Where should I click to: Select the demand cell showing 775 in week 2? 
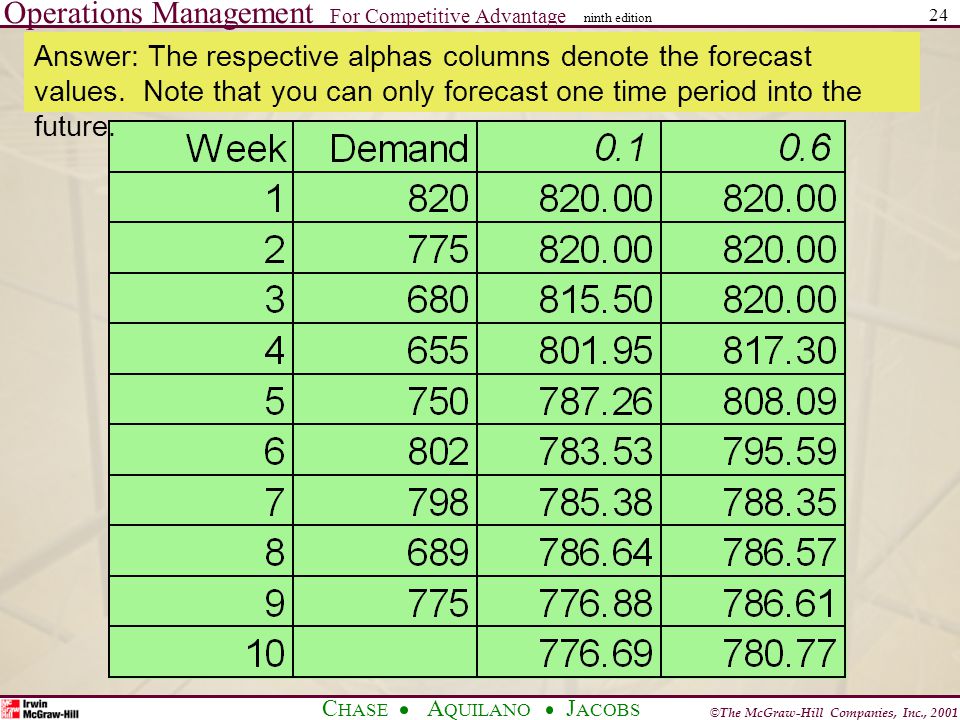(x=385, y=247)
